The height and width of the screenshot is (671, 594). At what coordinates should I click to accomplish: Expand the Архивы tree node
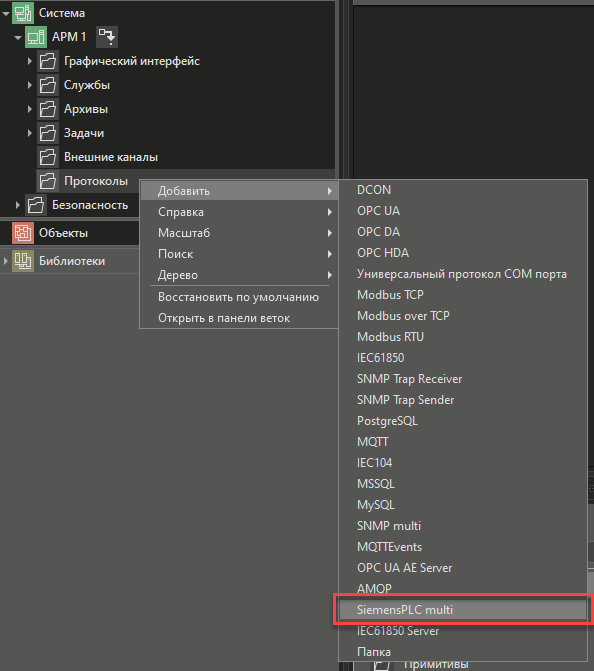(x=29, y=109)
